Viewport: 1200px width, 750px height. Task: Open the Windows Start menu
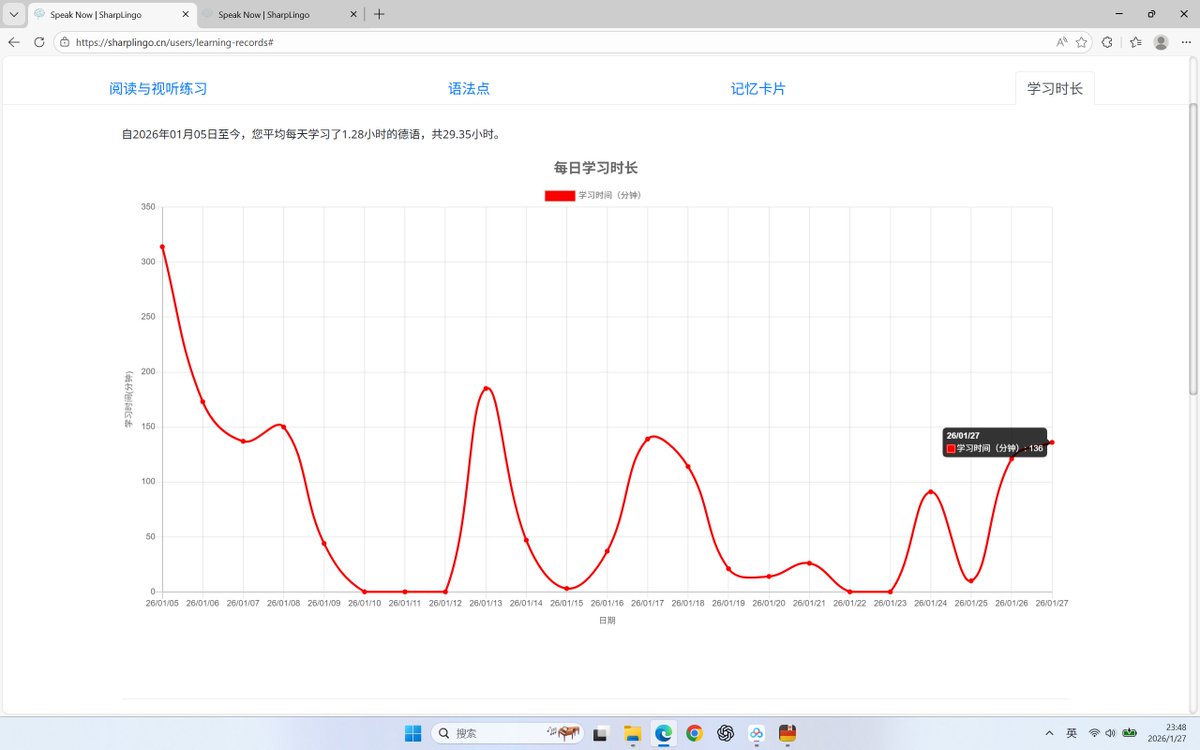pos(413,733)
